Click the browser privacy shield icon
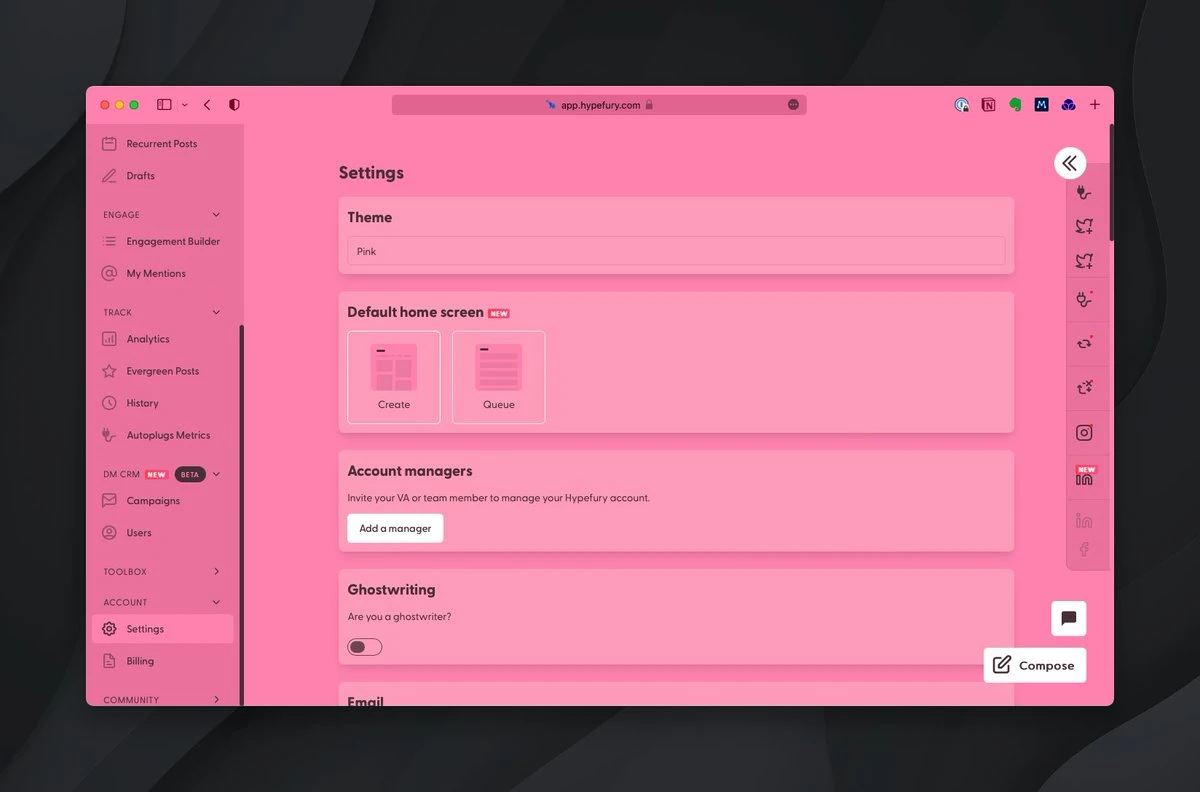The height and width of the screenshot is (792, 1200). (234, 104)
